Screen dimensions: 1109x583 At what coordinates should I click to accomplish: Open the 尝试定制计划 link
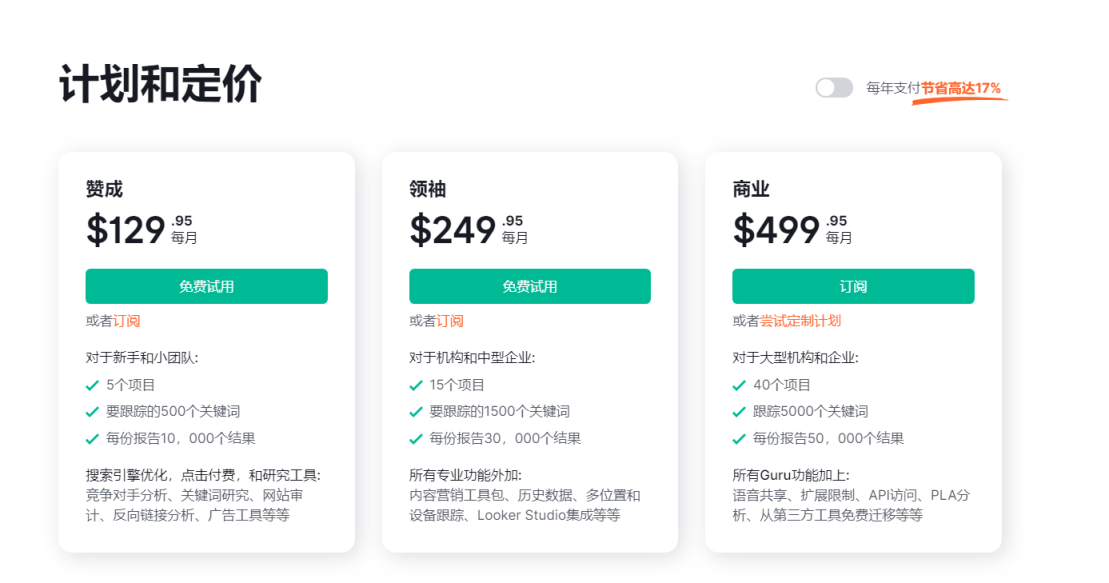tap(800, 321)
